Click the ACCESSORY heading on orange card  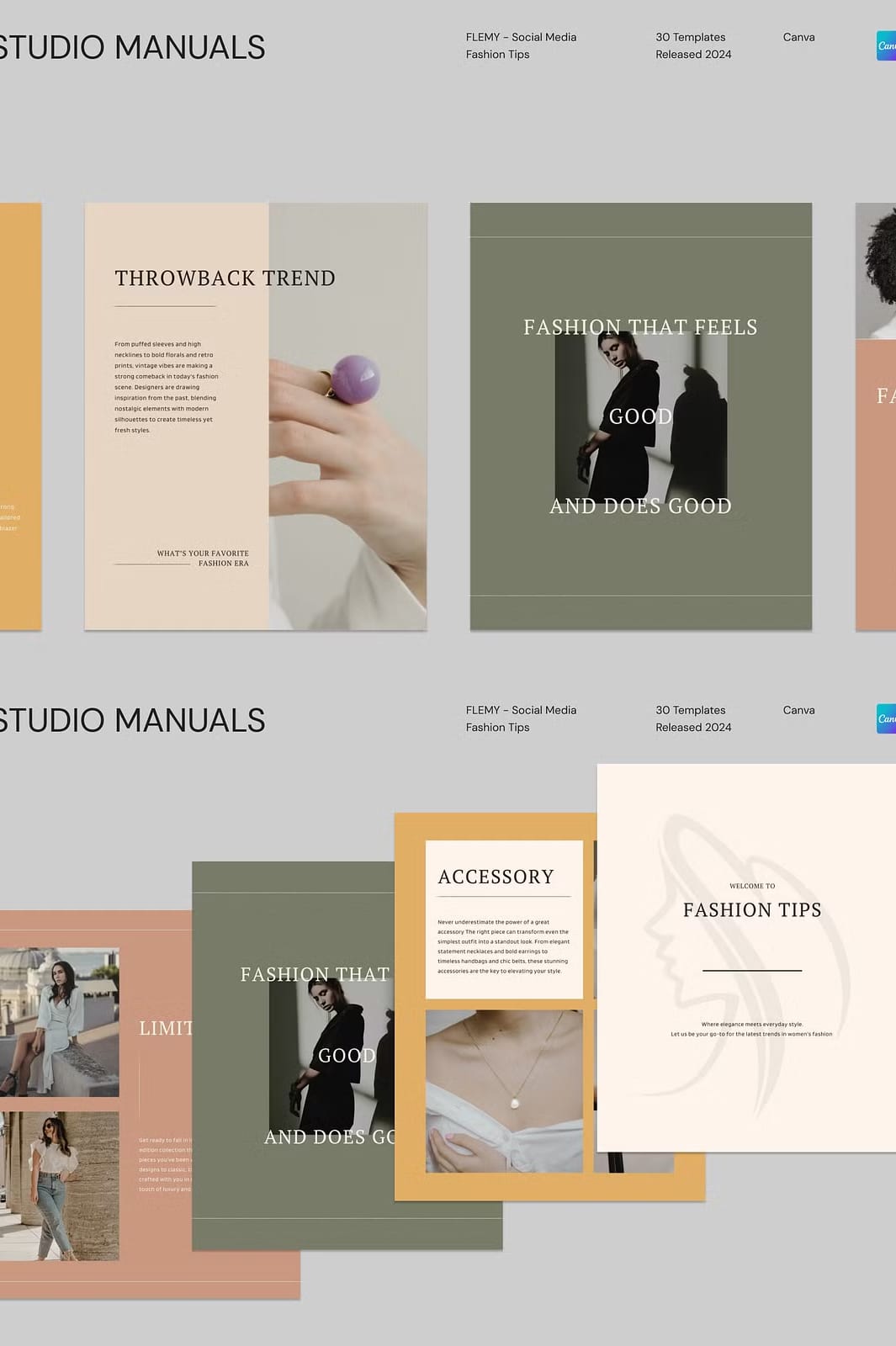click(496, 877)
